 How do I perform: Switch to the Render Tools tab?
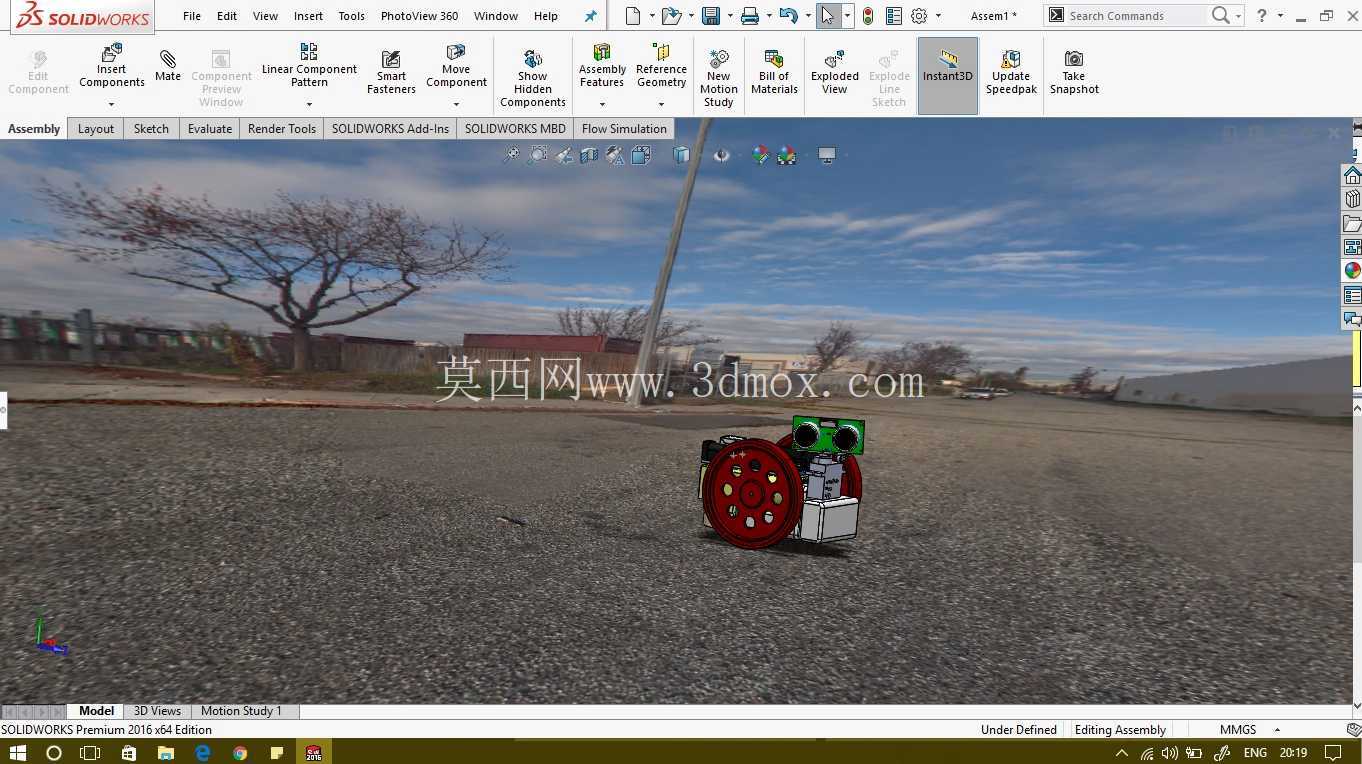point(282,129)
